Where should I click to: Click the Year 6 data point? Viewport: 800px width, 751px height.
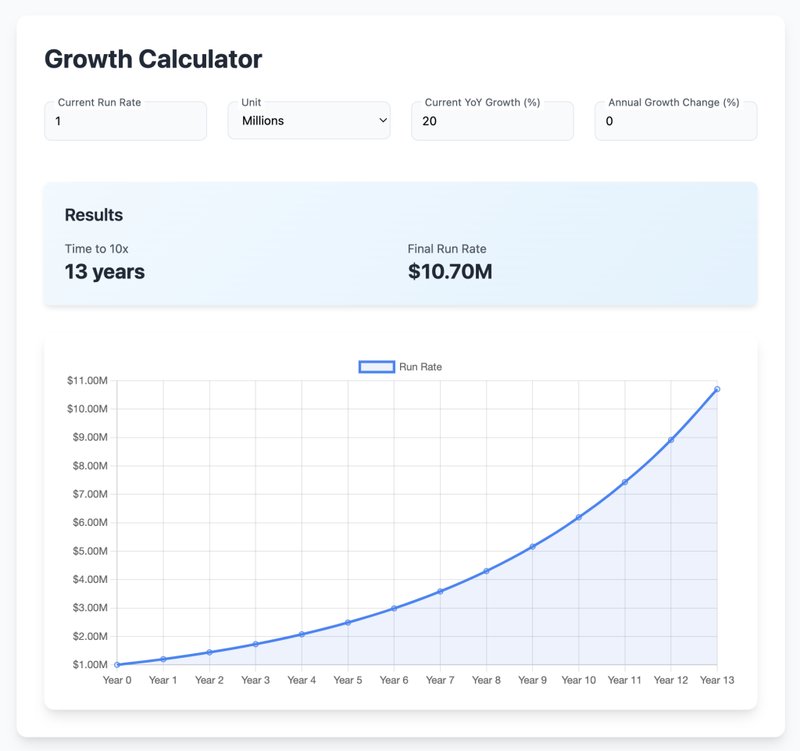[394, 608]
